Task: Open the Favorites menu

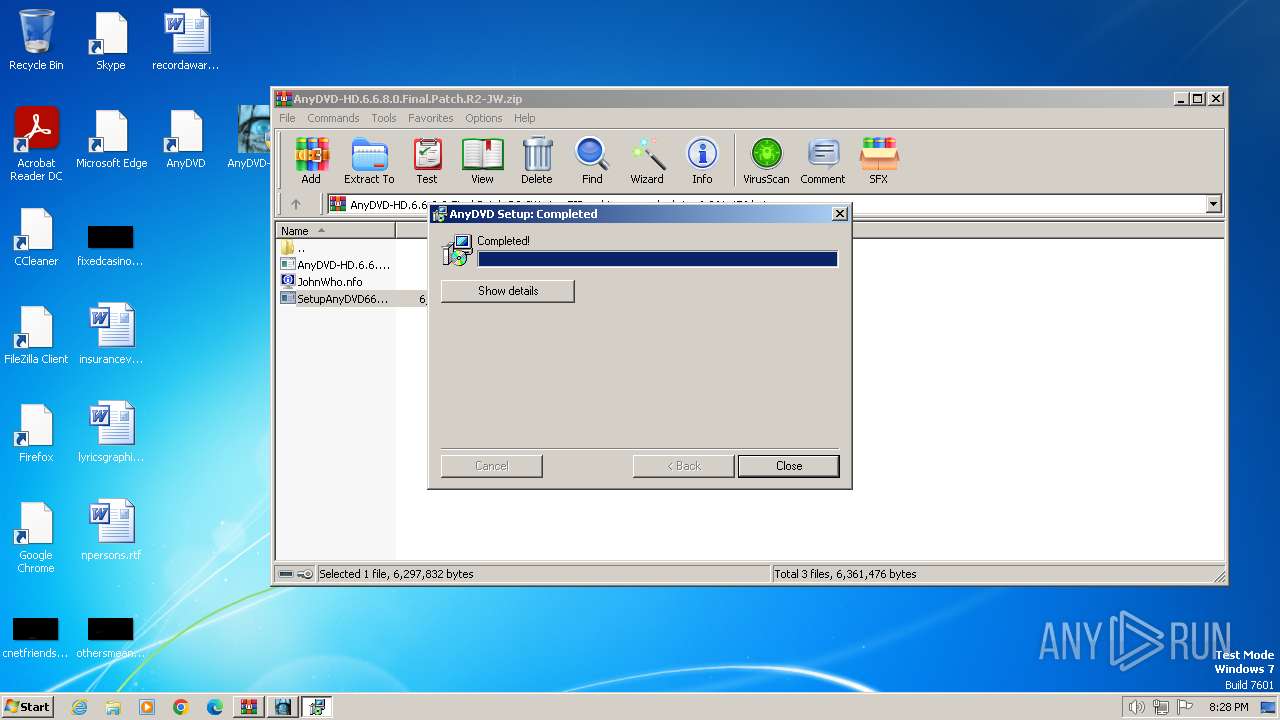Action: [x=430, y=118]
